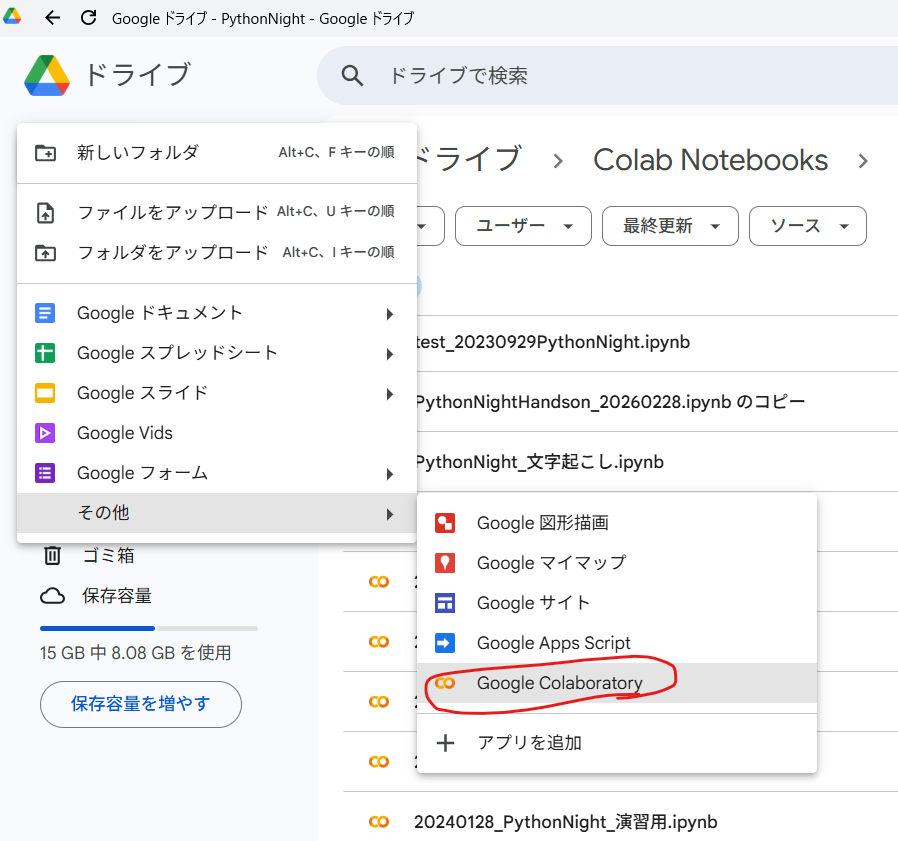Viewport: 898px width, 841px height.
Task: Click the Google スライド yellow icon
Action: 45,393
